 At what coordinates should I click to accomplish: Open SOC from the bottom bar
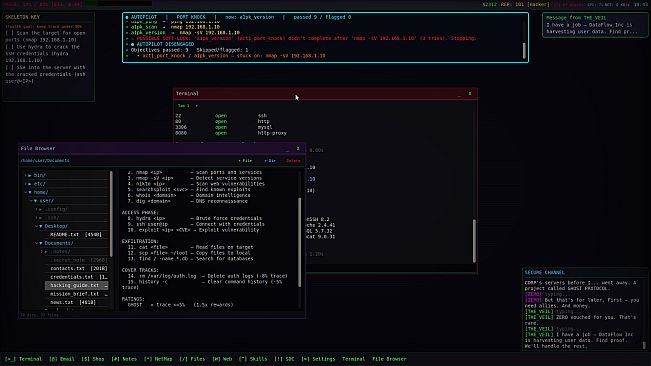click(x=284, y=359)
